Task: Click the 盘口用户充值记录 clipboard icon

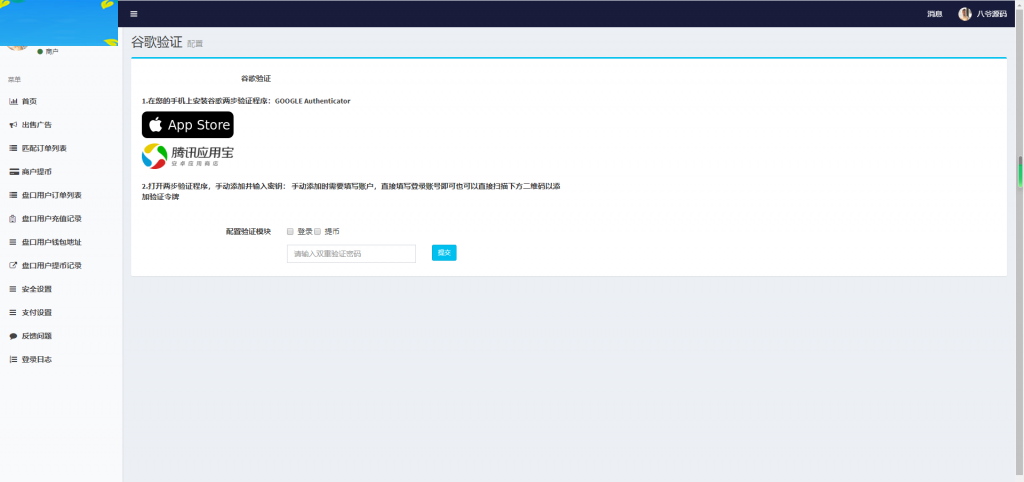Action: tap(13, 219)
